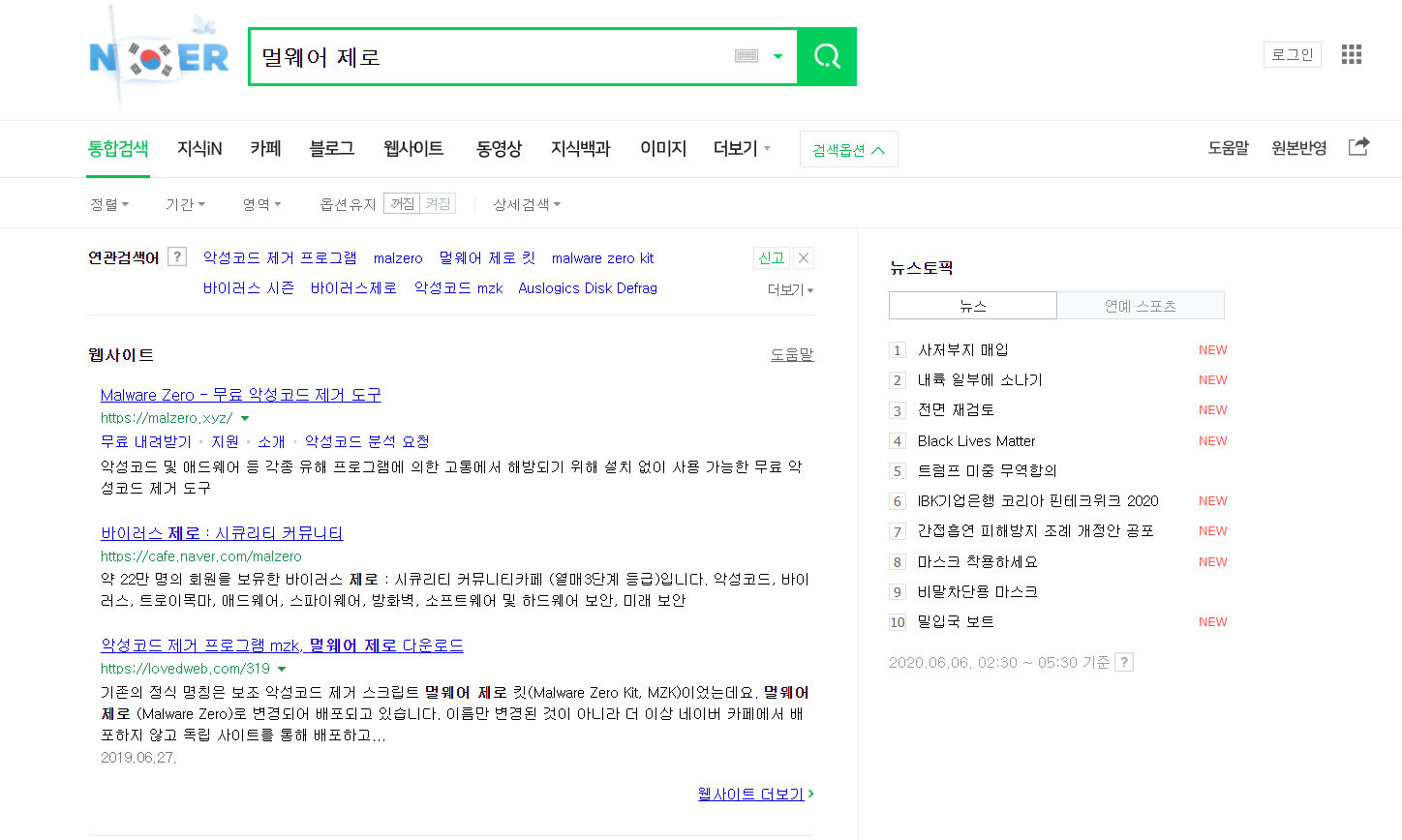Click the https://cafe.naver.com/malzero URL
The height and width of the screenshot is (840, 1402).
point(201,556)
